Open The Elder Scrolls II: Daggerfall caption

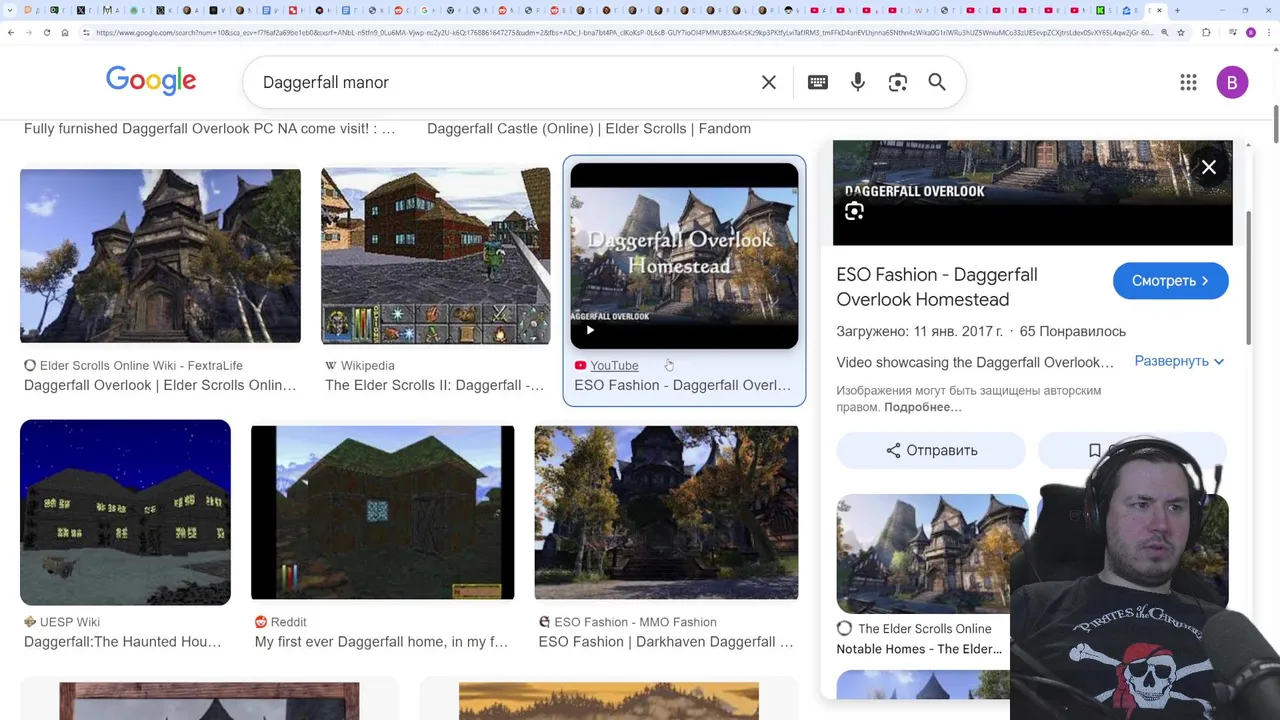tap(434, 385)
